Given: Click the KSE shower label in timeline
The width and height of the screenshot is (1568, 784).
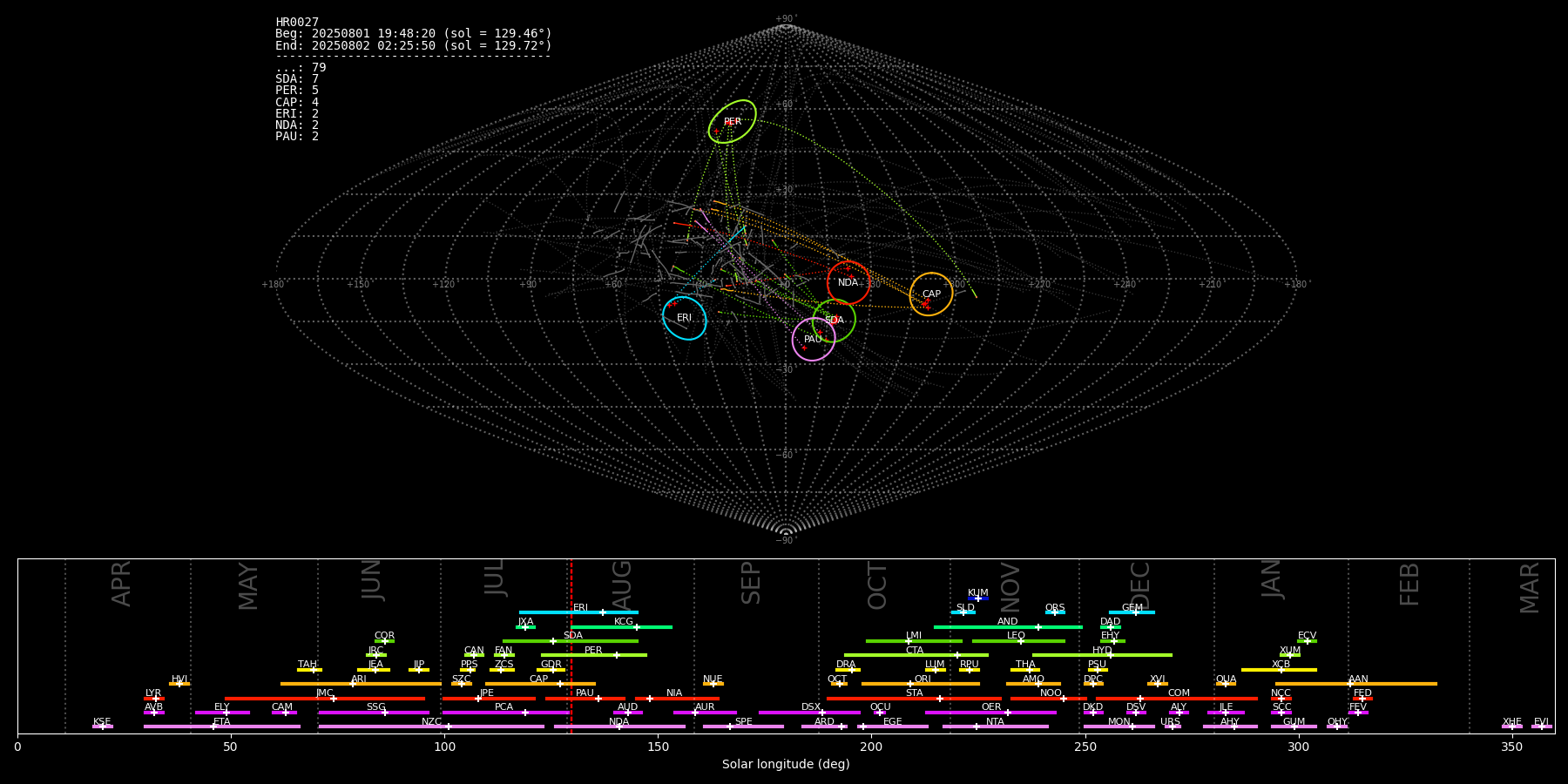Looking at the screenshot, I should 103,722.
